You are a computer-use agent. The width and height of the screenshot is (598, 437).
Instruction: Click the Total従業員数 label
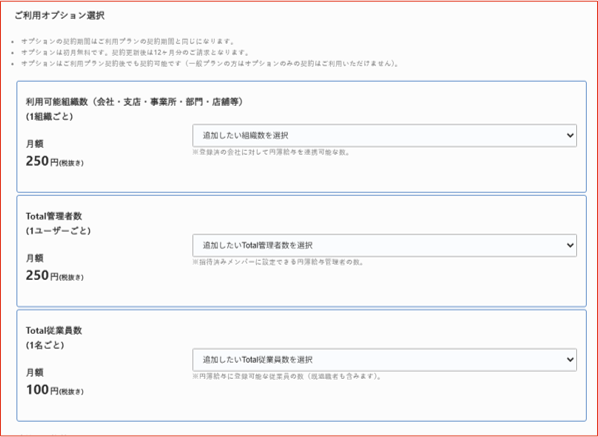(54, 331)
